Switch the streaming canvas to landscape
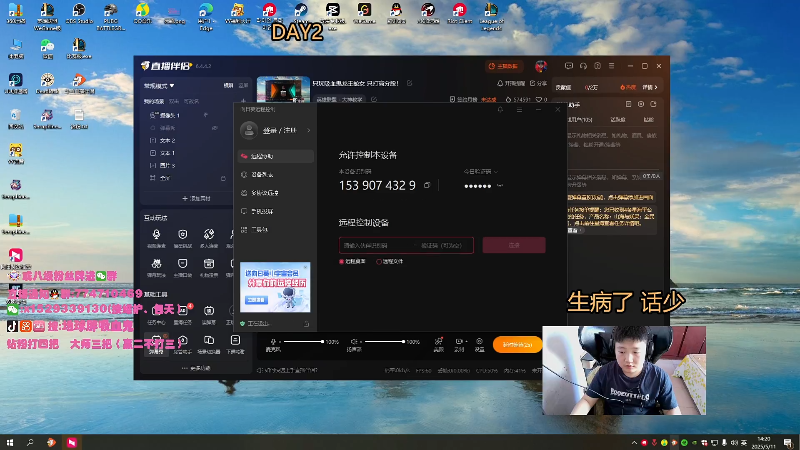The height and width of the screenshot is (450, 800). [x=229, y=86]
